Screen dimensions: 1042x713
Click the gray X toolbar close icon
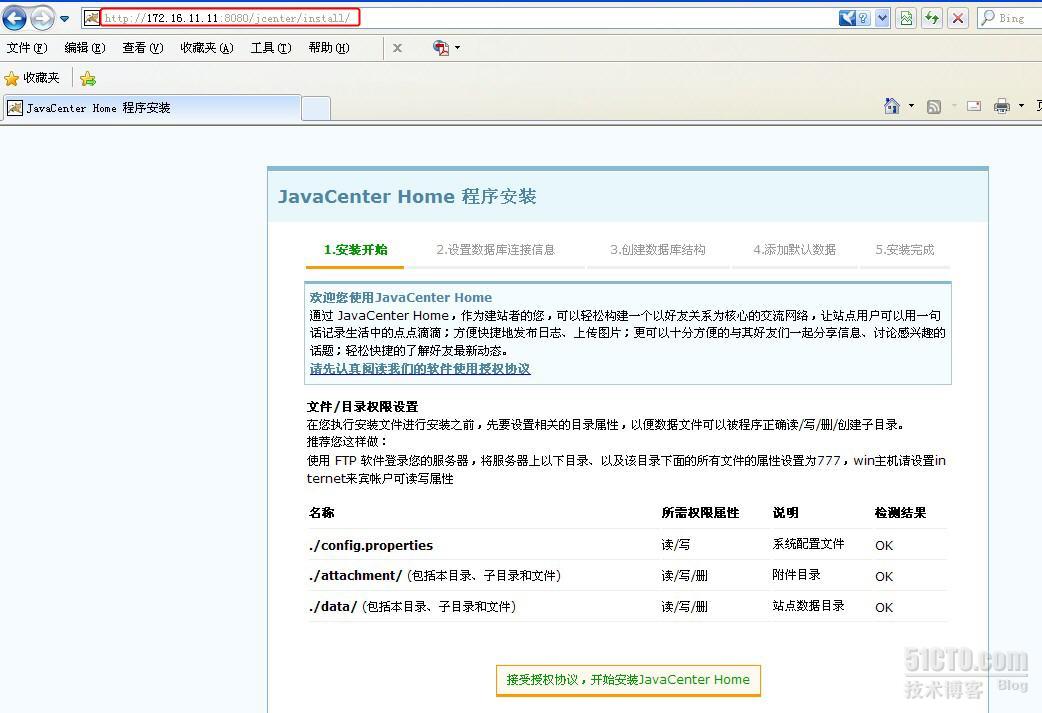(397, 48)
